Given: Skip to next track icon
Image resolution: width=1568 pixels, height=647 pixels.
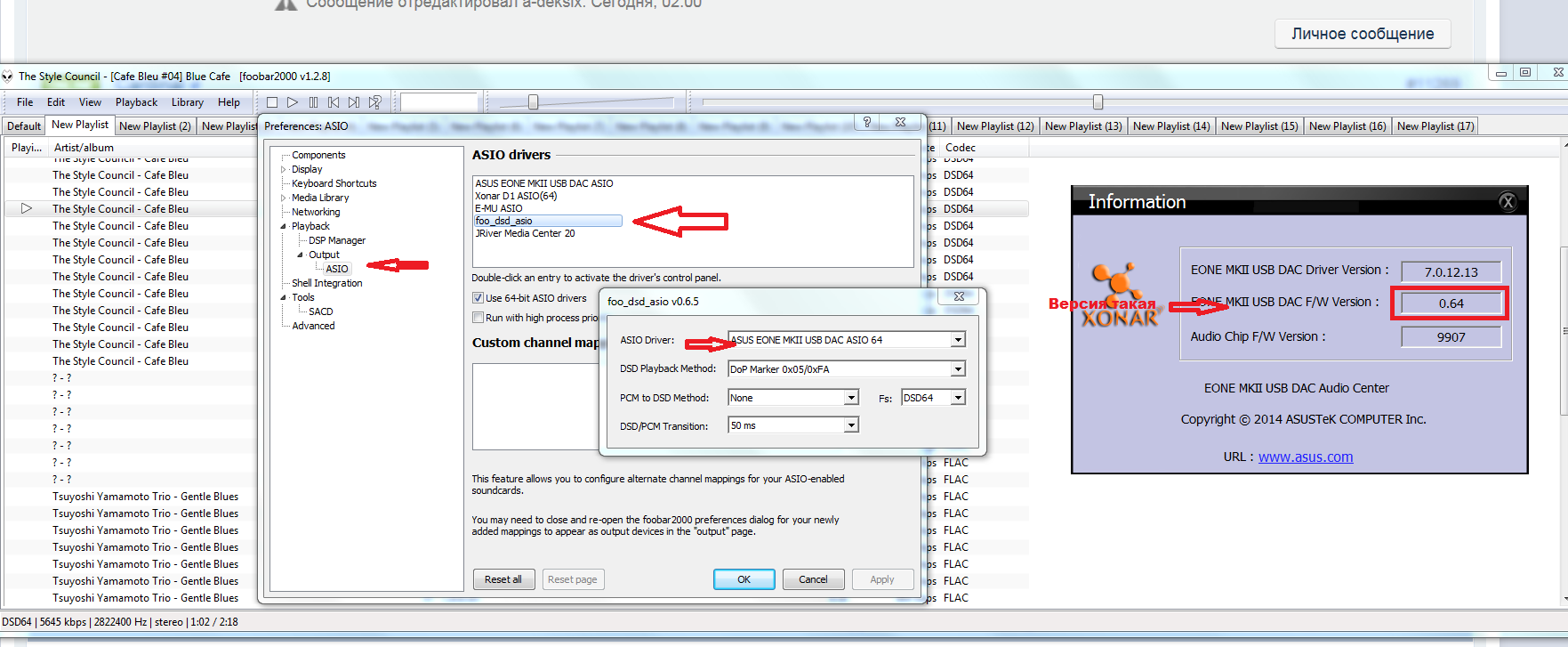Looking at the screenshot, I should point(354,102).
